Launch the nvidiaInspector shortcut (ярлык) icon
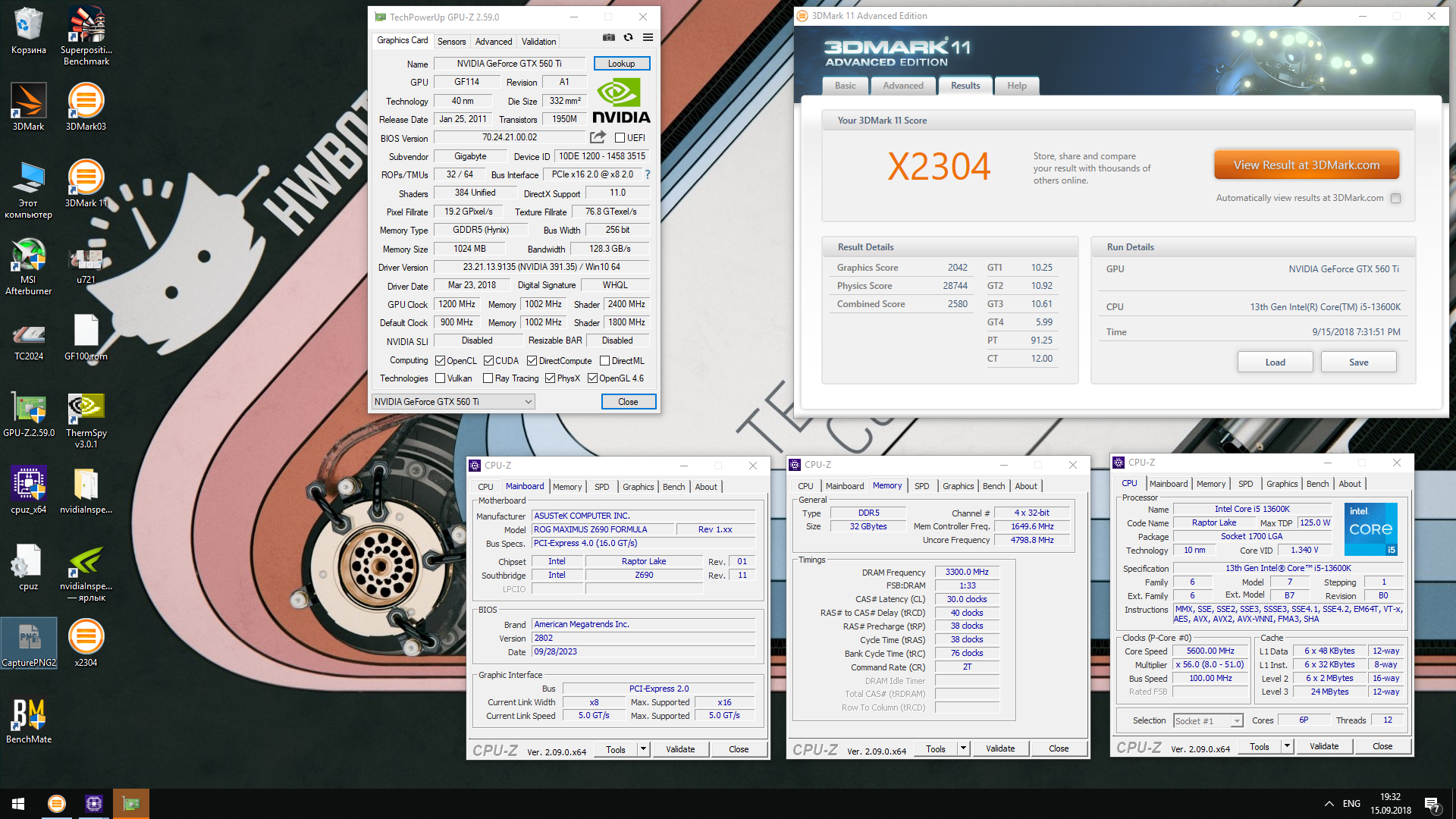1456x819 pixels. 86,573
